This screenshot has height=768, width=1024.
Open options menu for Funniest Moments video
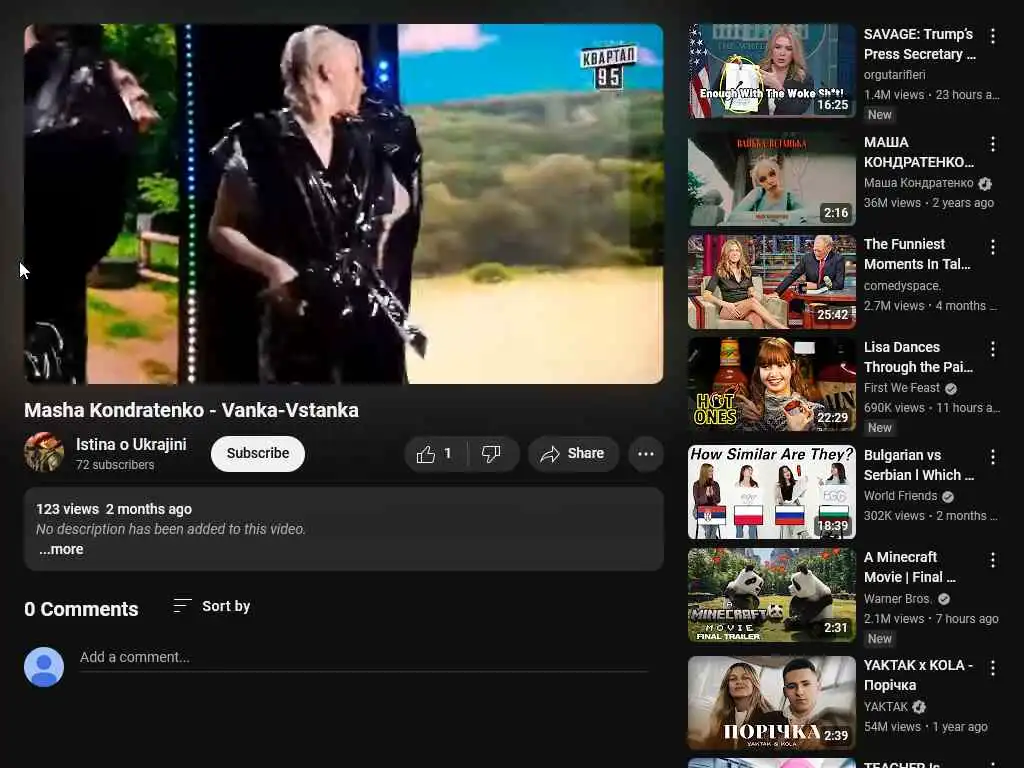pos(993,246)
